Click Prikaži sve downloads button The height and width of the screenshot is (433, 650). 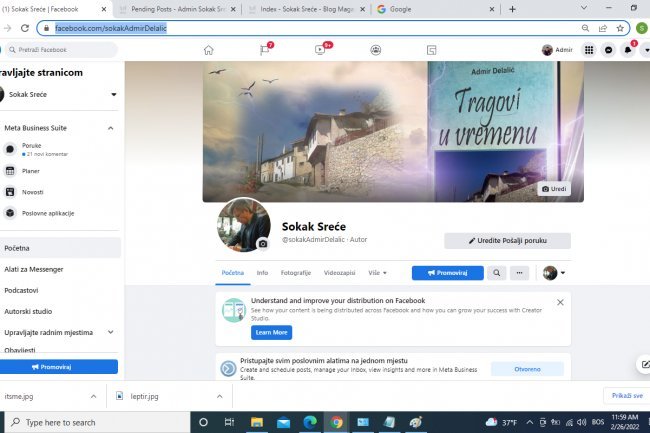(627, 396)
